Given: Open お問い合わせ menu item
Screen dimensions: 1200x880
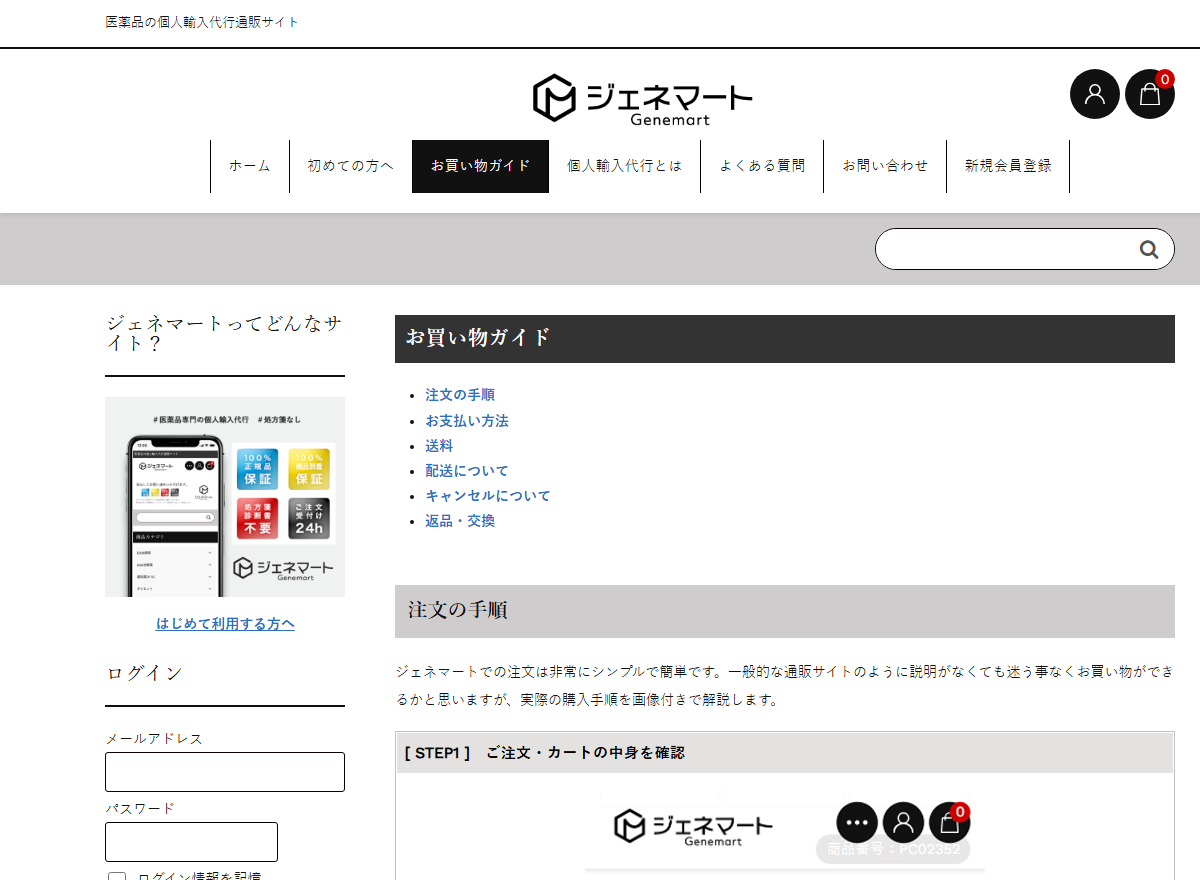Looking at the screenshot, I should pos(885,166).
